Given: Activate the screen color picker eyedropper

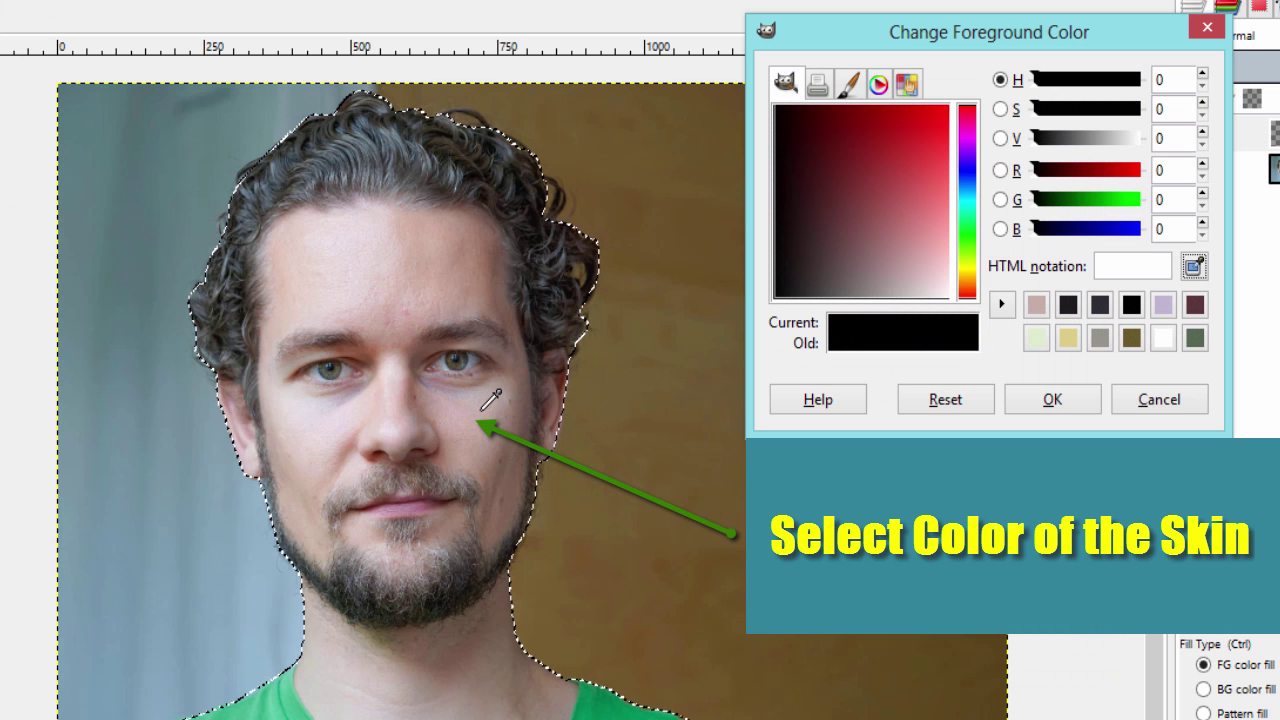Looking at the screenshot, I should (x=1194, y=266).
